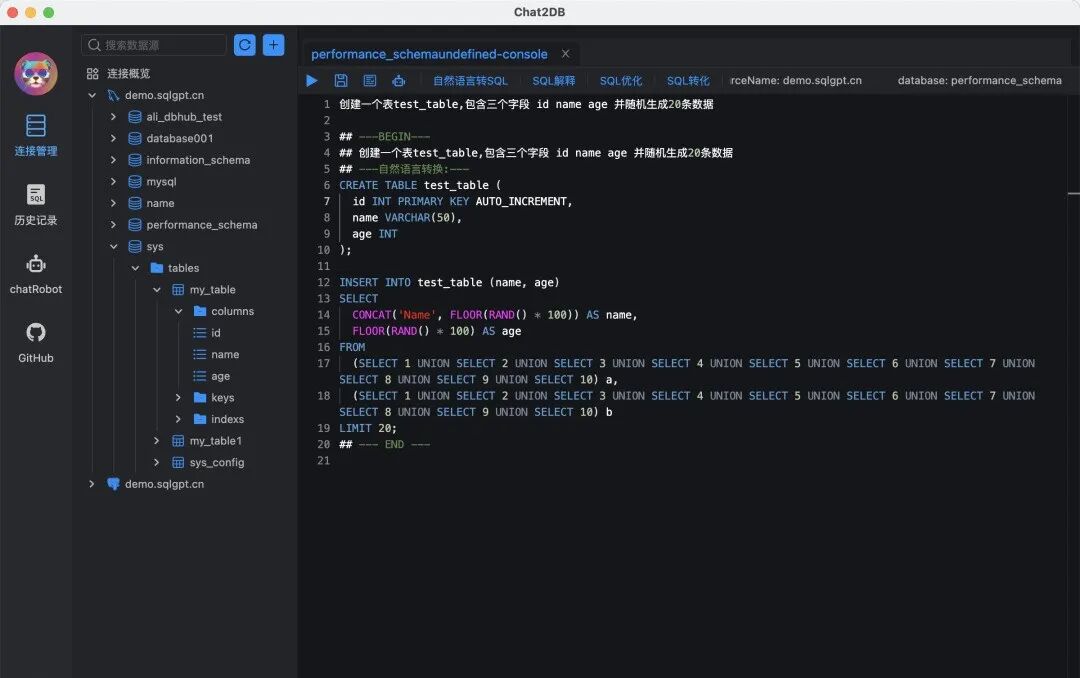Add a new data source with plus button
Image resolution: width=1080 pixels, height=678 pixels.
click(x=273, y=45)
